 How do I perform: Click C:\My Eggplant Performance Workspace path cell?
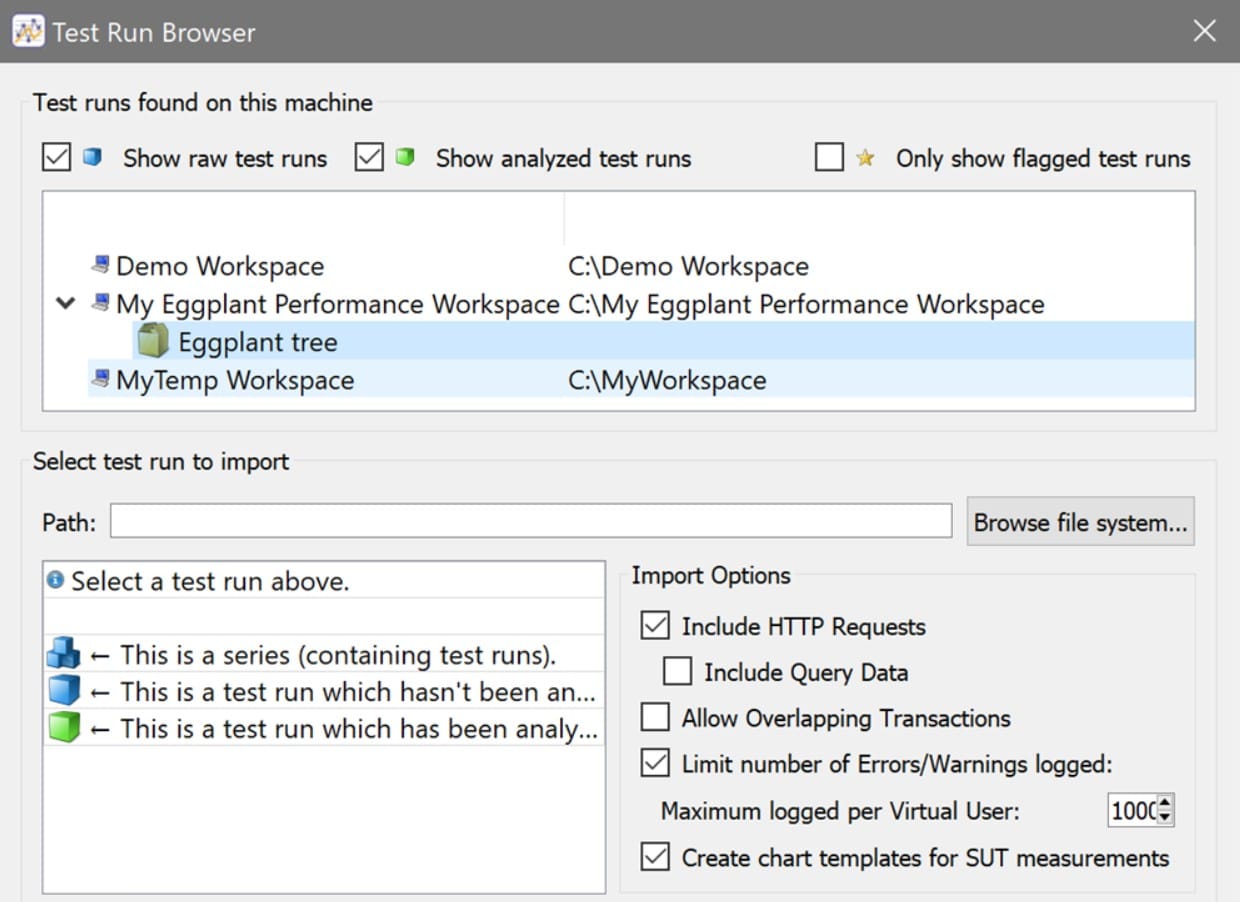(x=806, y=304)
